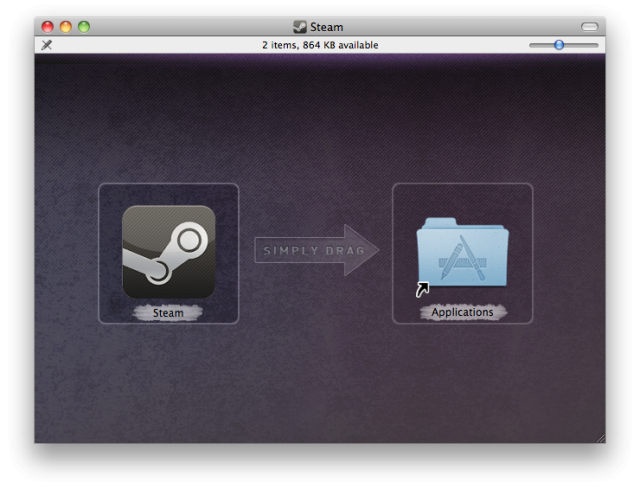This screenshot has width=640, height=495.
Task: Zoom the Steam window with green button
Action: (x=84, y=27)
